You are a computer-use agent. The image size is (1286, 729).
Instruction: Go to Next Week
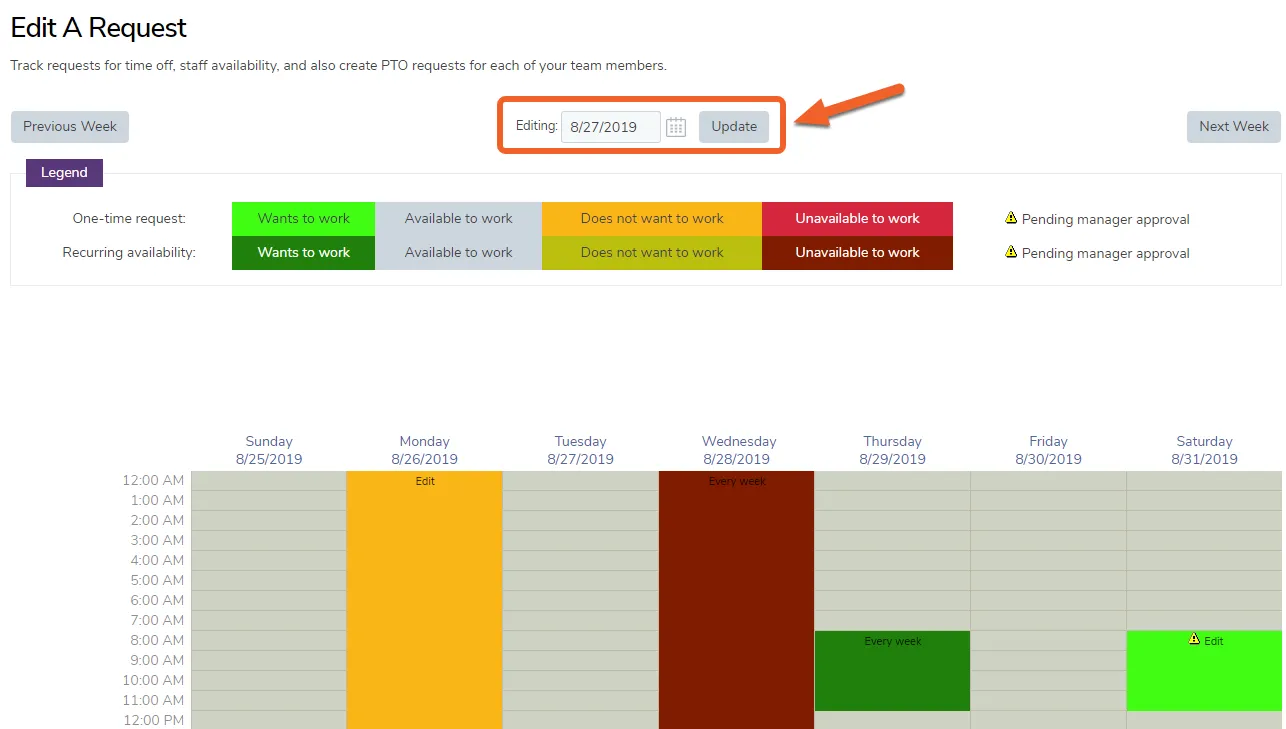click(1233, 127)
